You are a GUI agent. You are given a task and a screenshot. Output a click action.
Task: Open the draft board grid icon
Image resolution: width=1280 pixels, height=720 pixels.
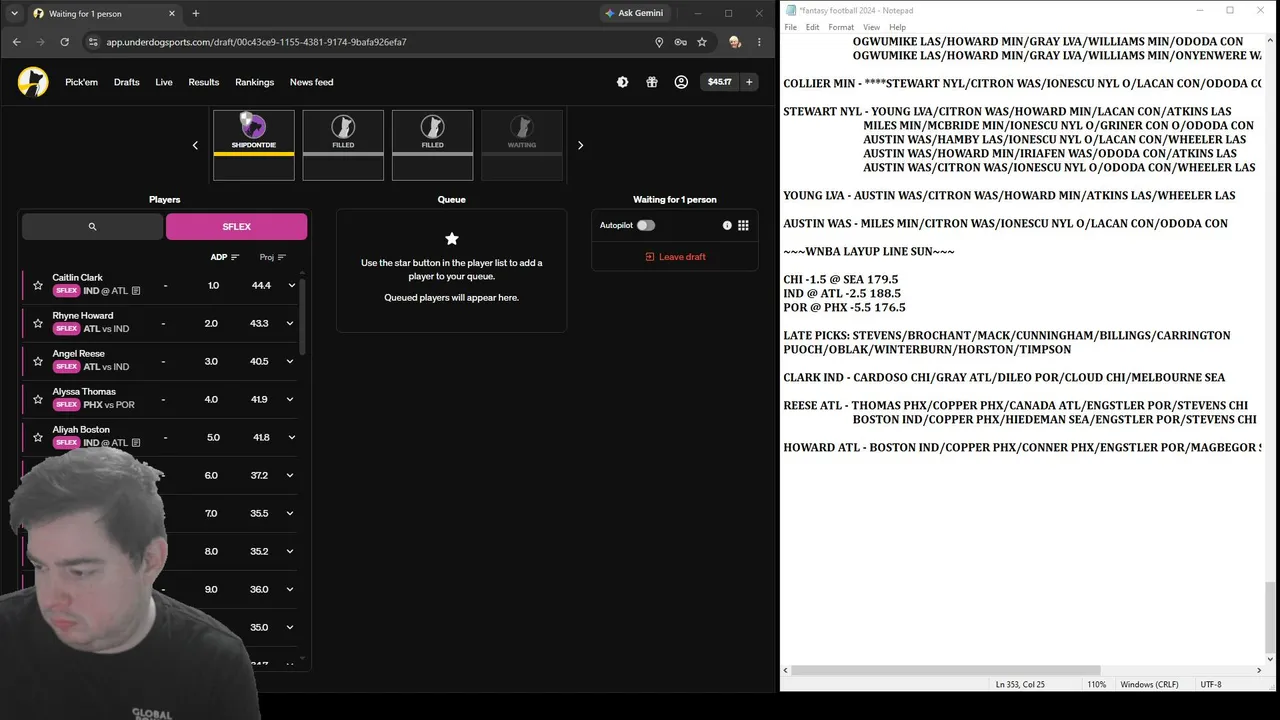point(743,226)
